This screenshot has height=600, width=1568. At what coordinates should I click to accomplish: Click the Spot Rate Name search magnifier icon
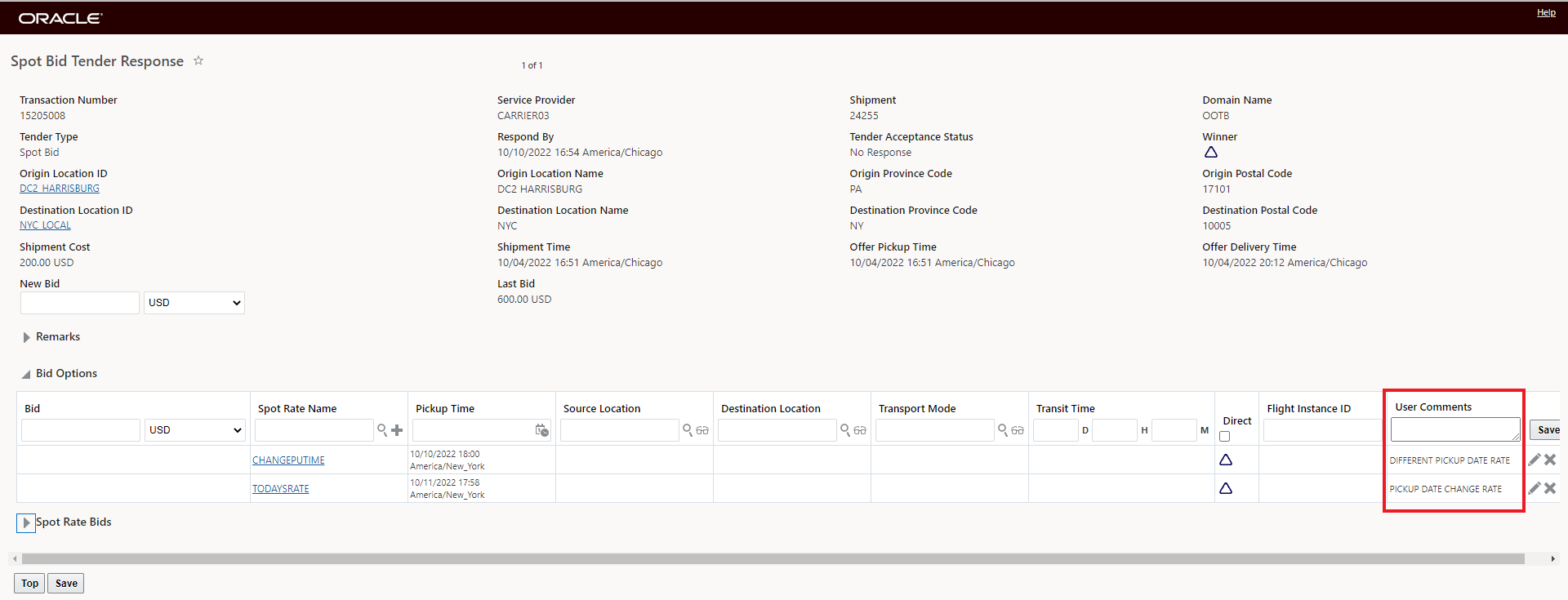click(381, 429)
